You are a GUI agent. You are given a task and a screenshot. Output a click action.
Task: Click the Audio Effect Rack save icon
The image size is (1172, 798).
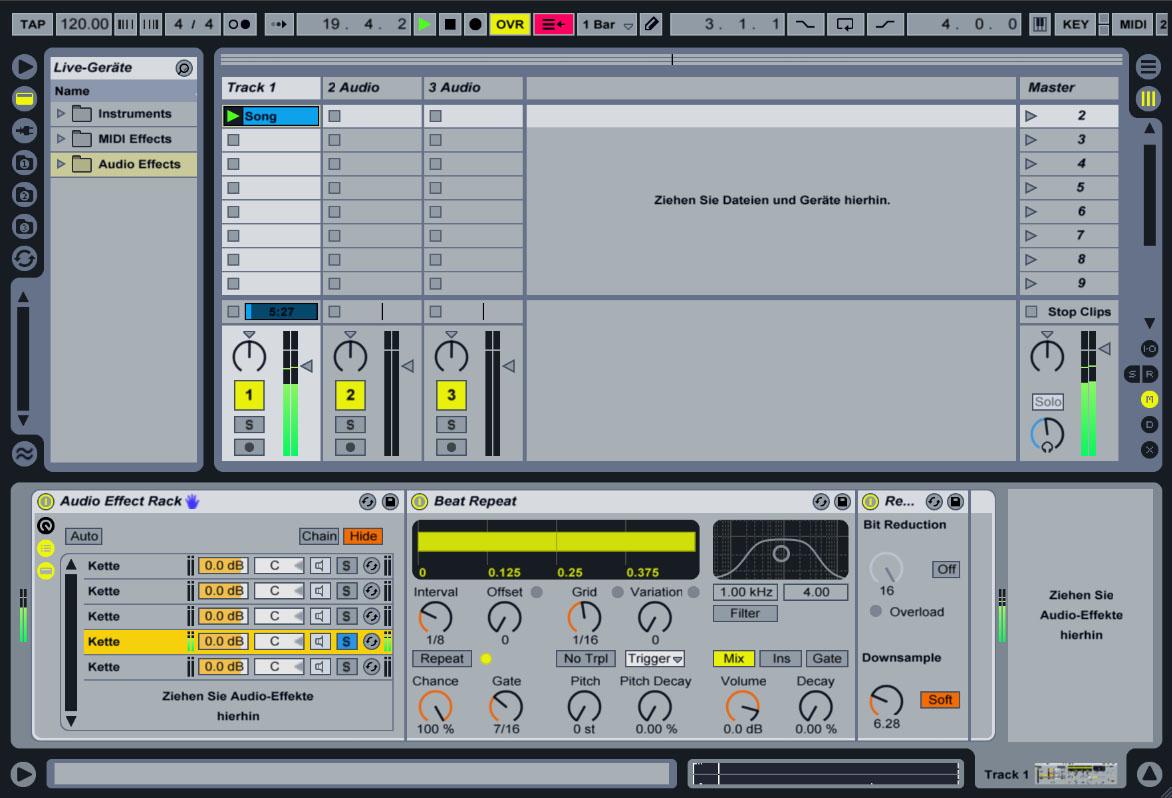tap(390, 501)
